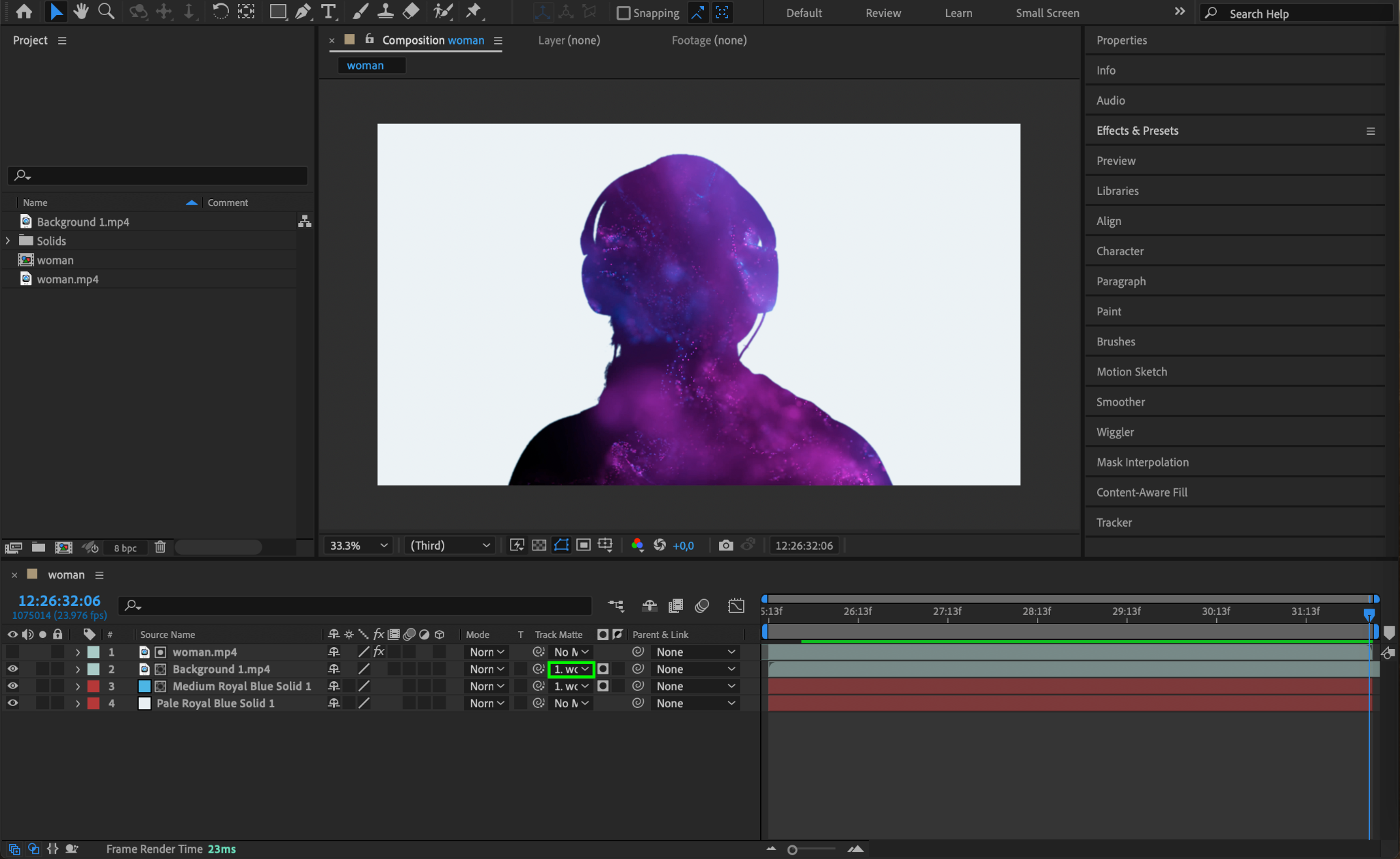The height and width of the screenshot is (859, 1400).
Task: Open the Effects & Presets panel
Action: (1137, 131)
